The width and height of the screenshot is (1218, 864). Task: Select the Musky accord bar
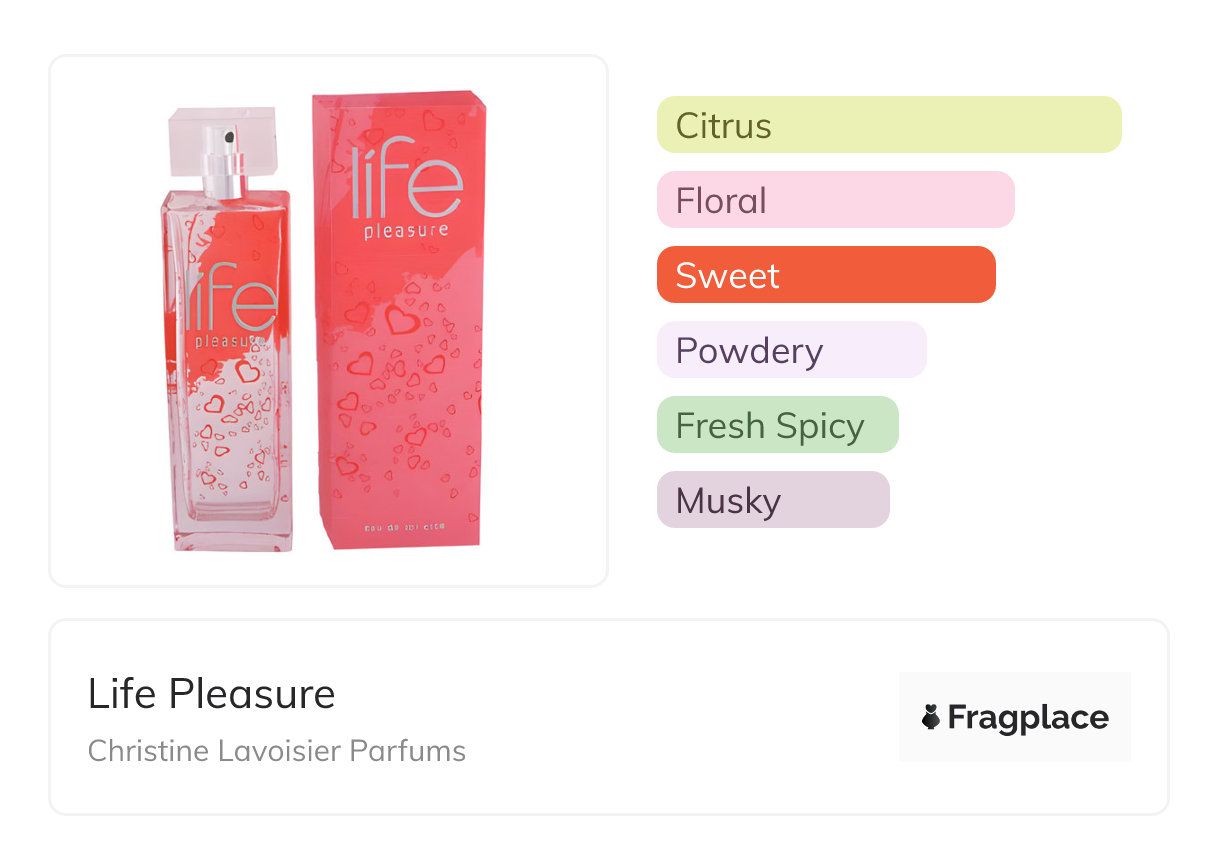click(x=772, y=500)
